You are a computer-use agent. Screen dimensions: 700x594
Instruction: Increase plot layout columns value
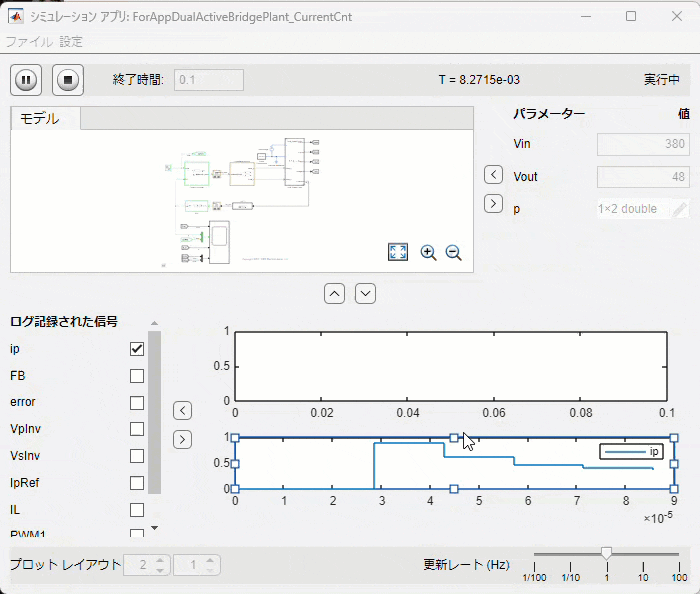click(x=210, y=560)
